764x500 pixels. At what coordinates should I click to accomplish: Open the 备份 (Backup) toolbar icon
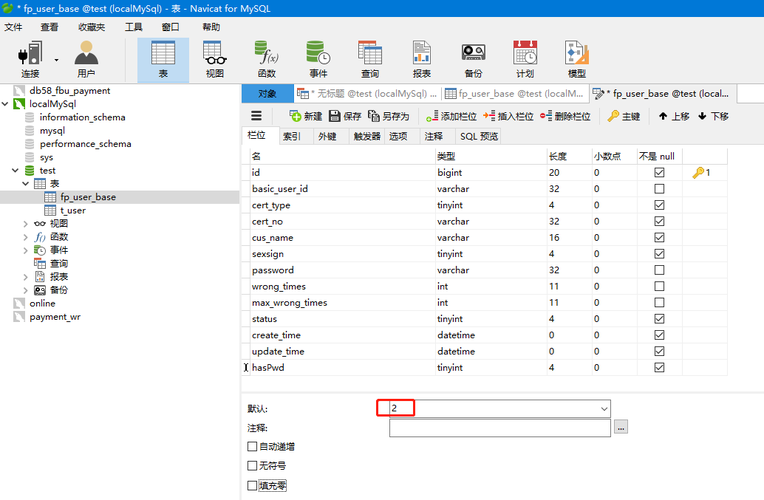click(x=473, y=60)
